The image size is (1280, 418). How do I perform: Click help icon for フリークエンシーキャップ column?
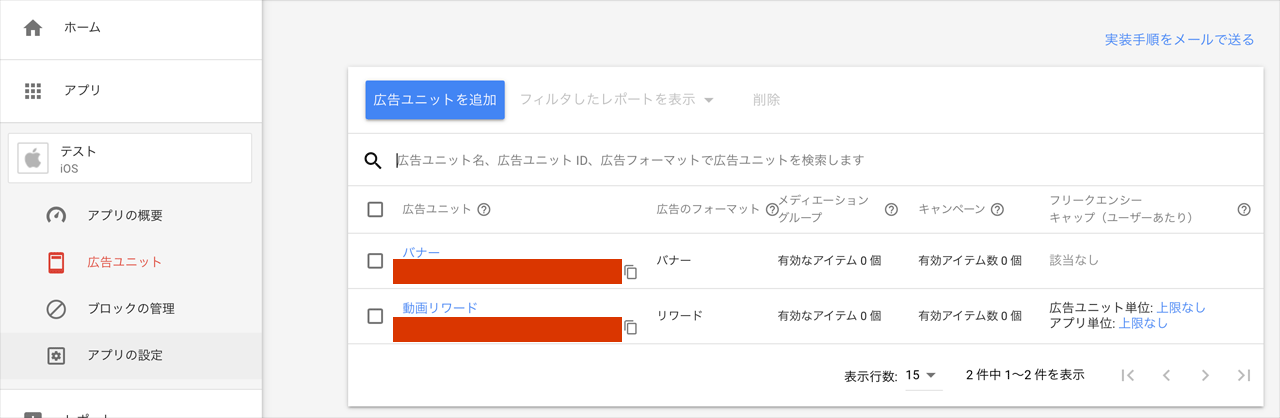tap(1244, 210)
